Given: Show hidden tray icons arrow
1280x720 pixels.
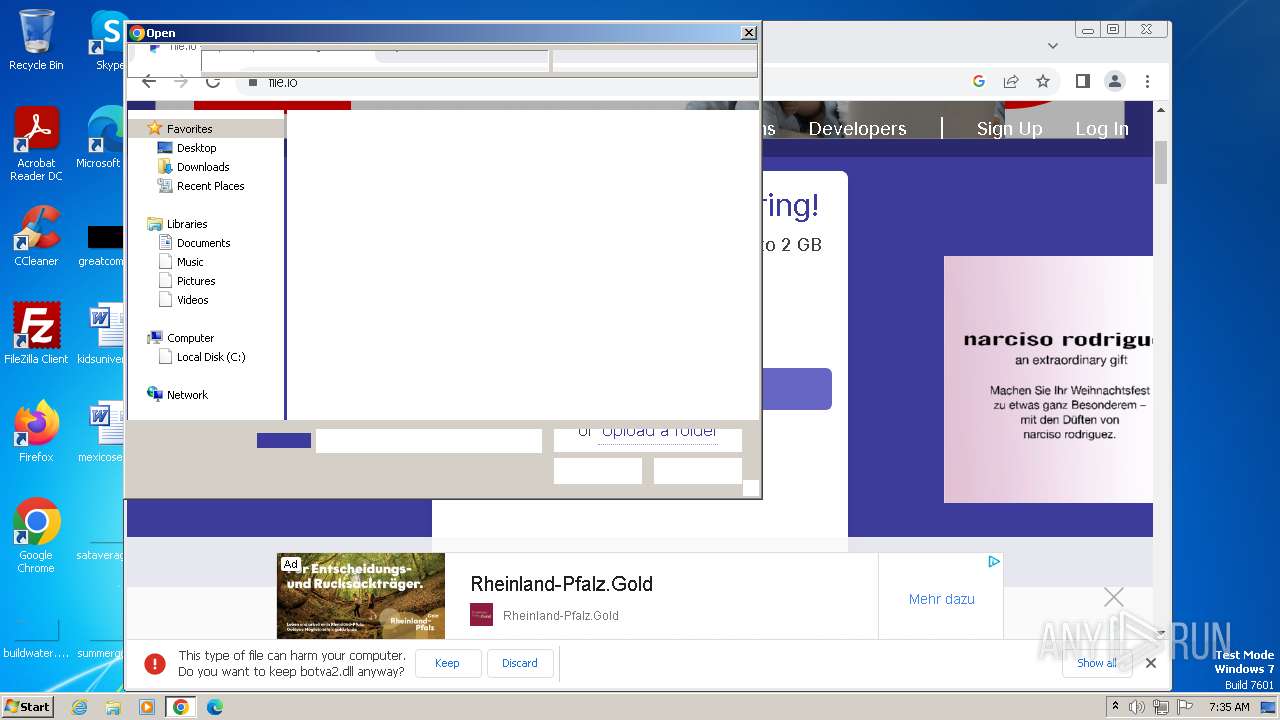Looking at the screenshot, I should pos(1116,707).
